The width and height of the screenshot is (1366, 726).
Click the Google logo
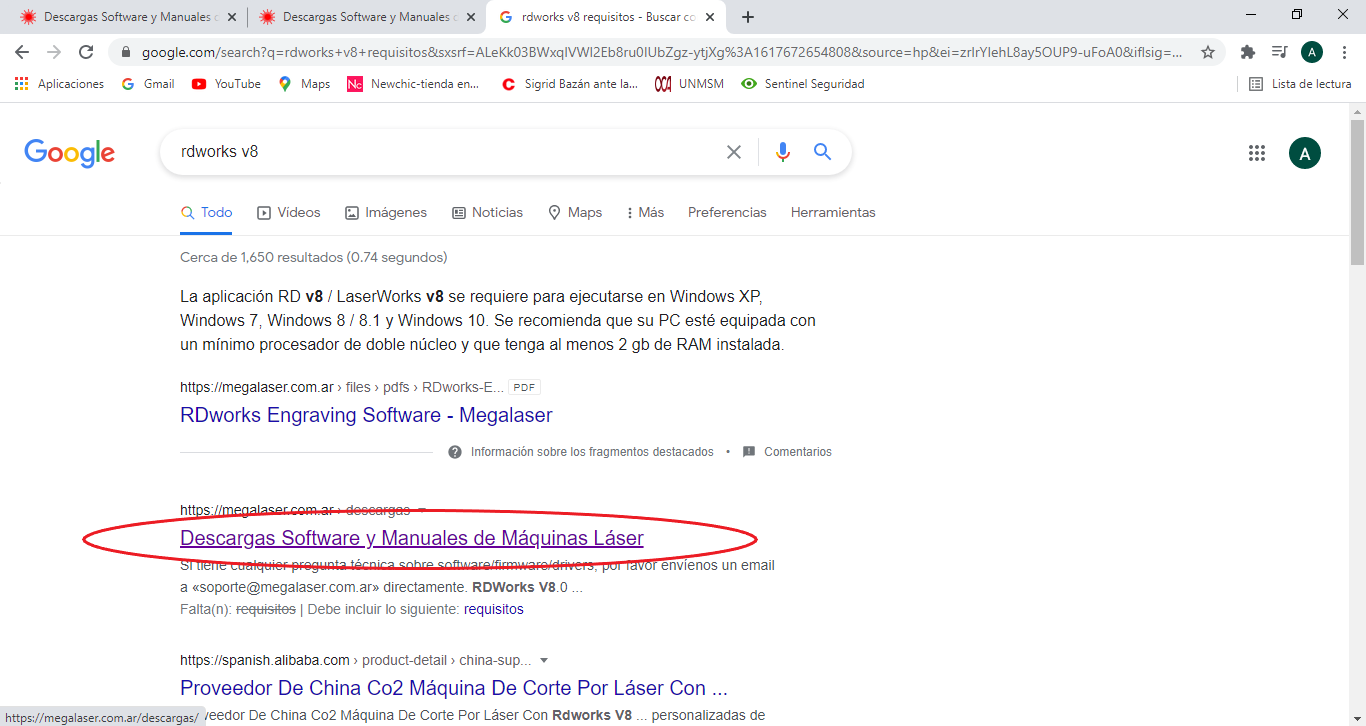(70, 153)
